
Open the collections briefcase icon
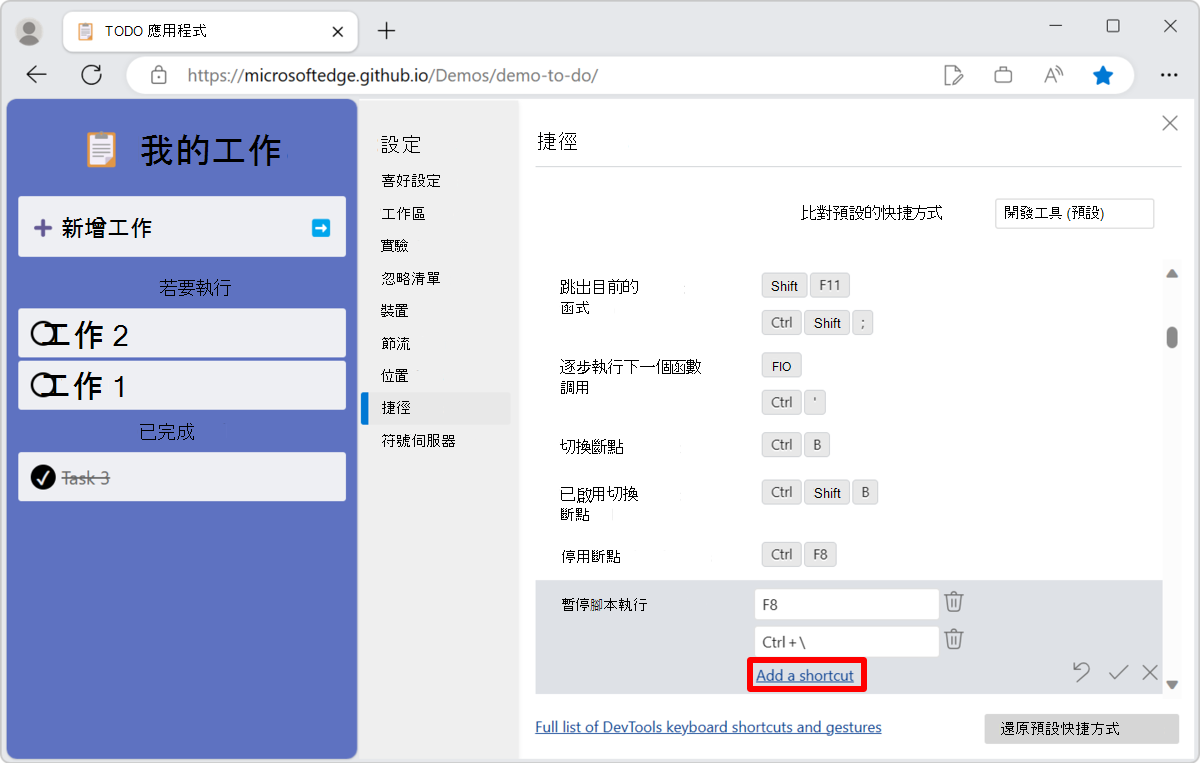(1003, 75)
